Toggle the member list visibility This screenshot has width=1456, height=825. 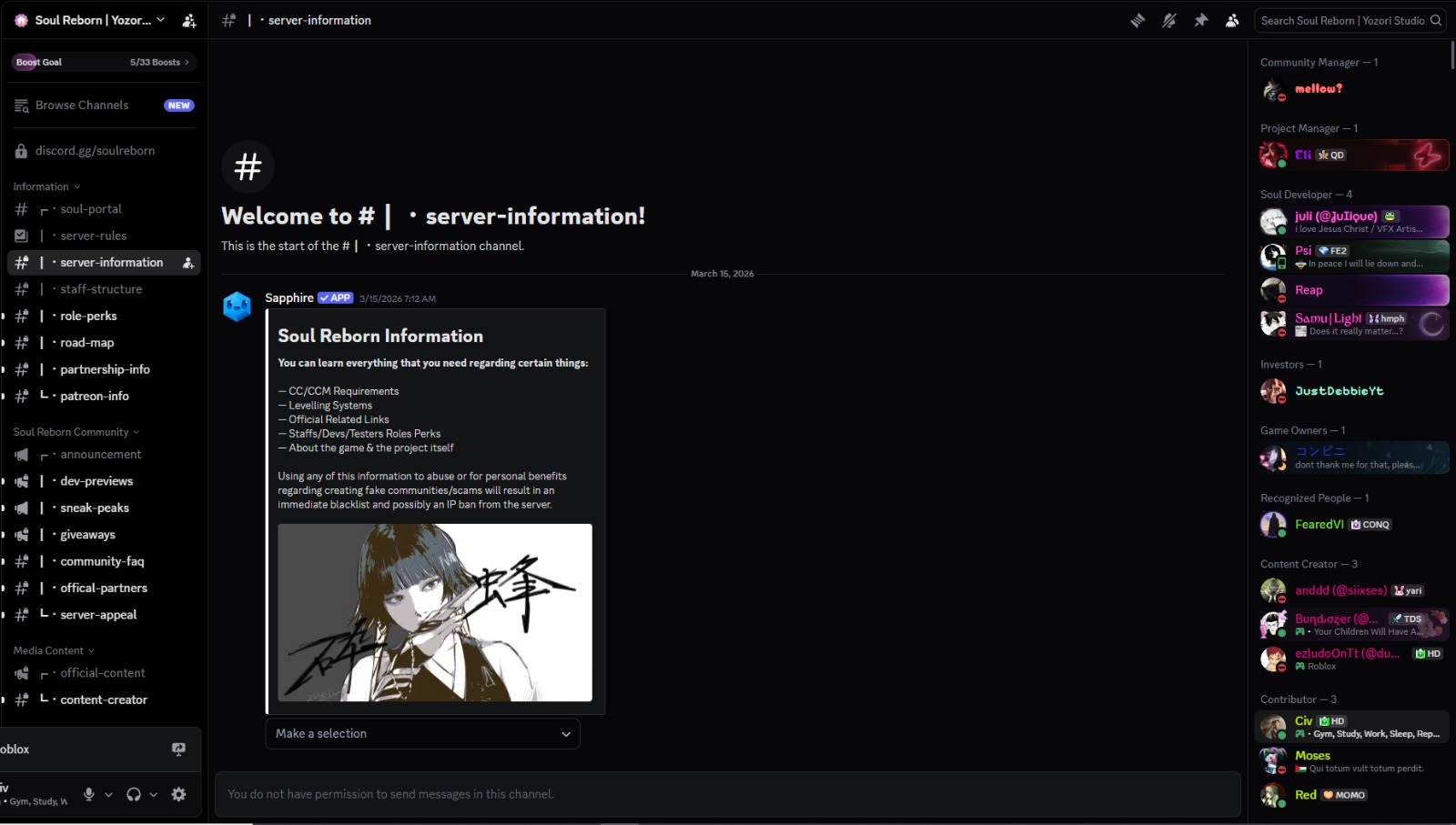coord(1232,20)
